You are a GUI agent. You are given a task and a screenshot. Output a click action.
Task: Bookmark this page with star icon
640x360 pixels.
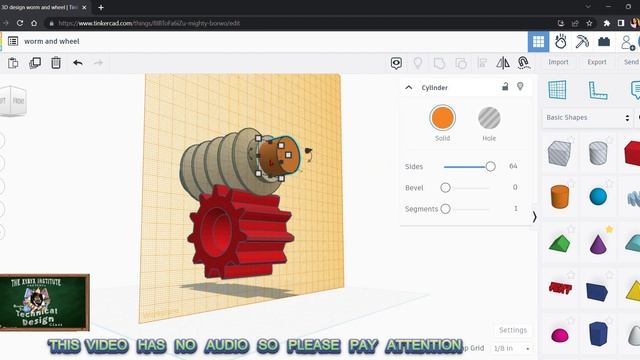coord(589,23)
